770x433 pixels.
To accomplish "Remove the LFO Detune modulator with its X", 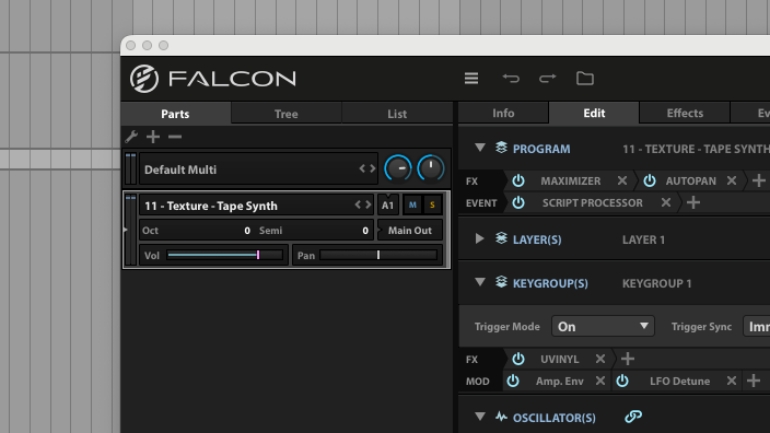I will point(732,380).
